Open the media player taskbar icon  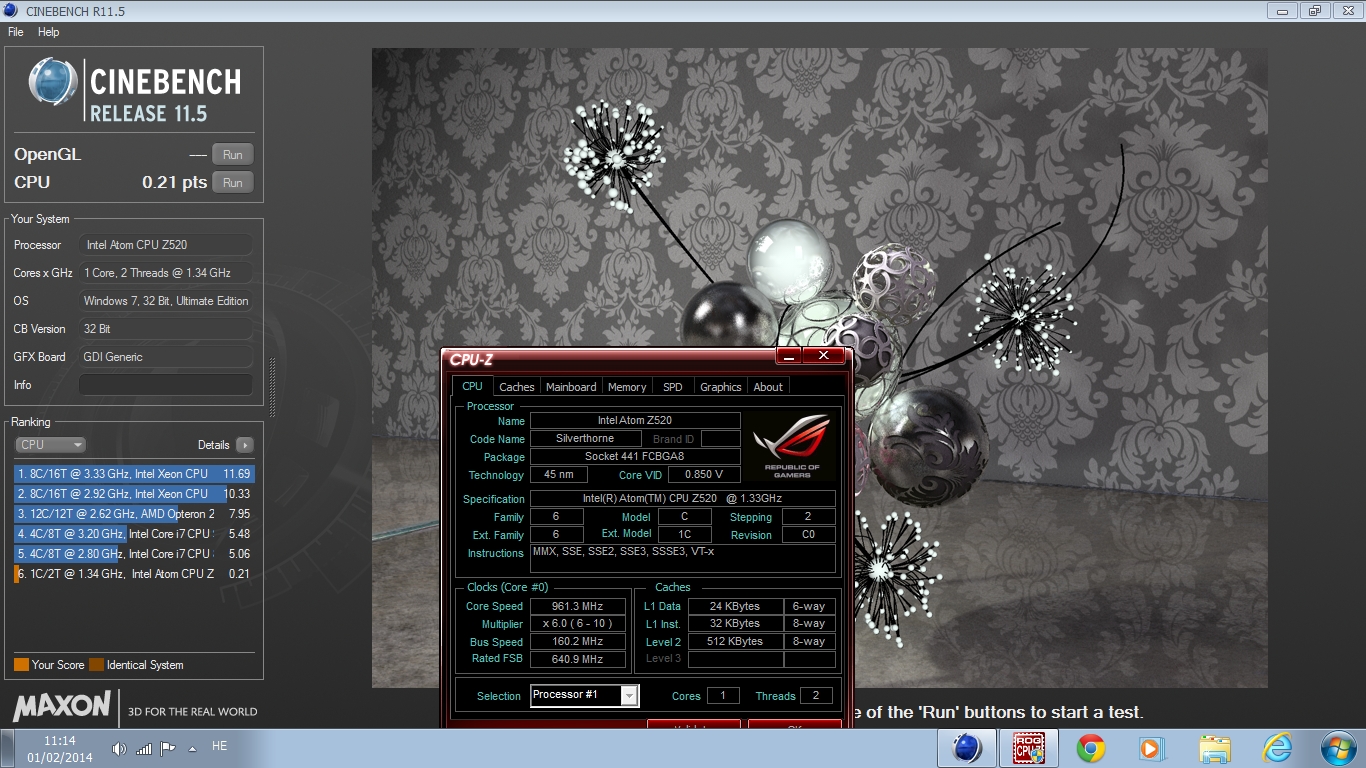(1152, 748)
